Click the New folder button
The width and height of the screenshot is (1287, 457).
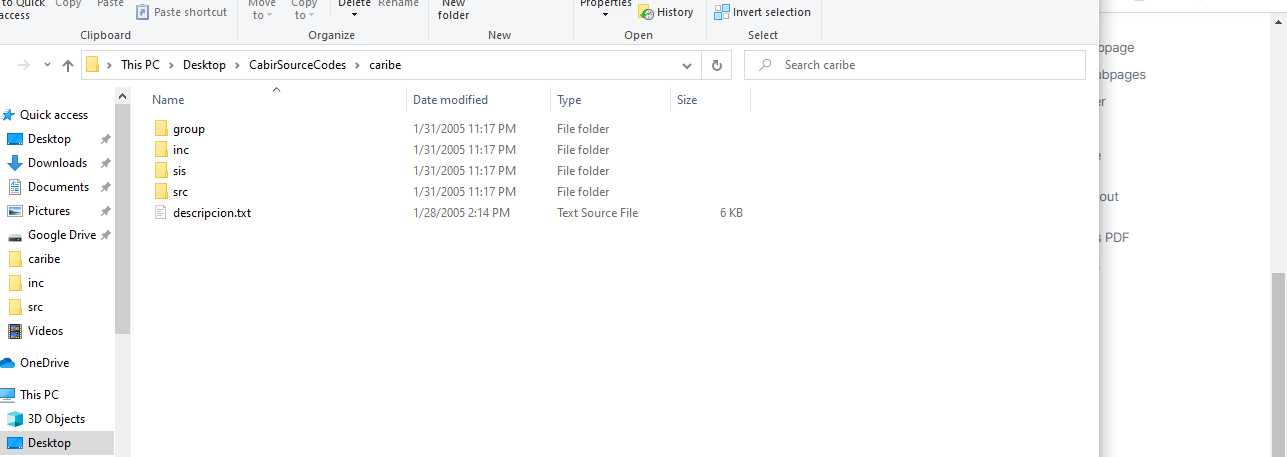point(454,10)
